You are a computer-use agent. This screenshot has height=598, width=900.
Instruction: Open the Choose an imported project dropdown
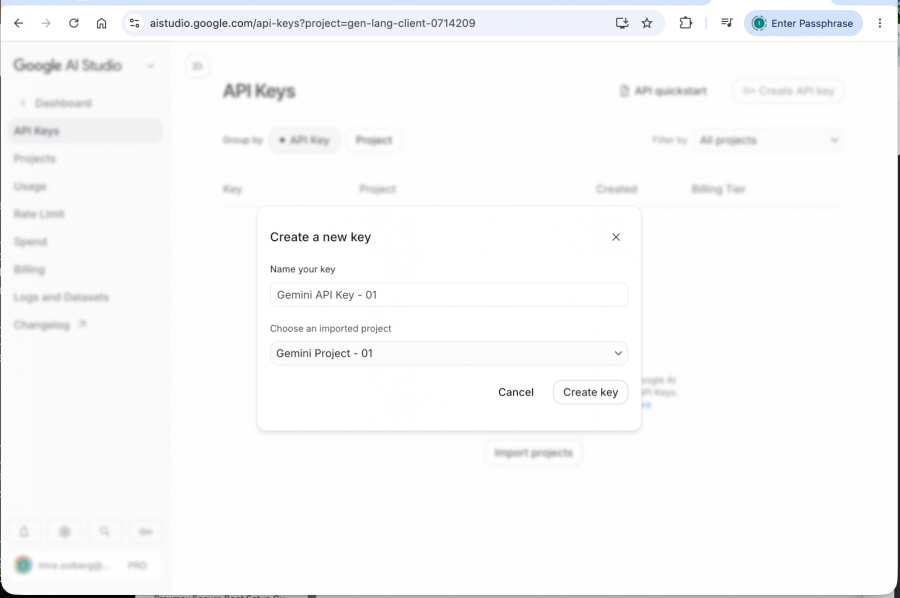449,353
